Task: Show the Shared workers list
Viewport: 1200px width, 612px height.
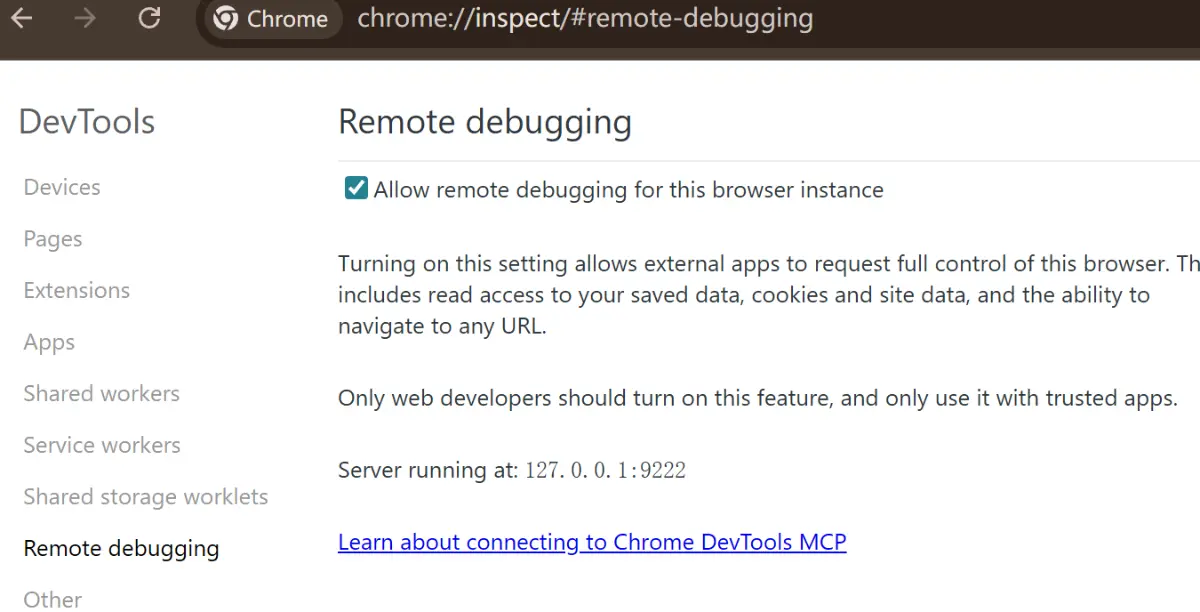Action: [x=102, y=393]
